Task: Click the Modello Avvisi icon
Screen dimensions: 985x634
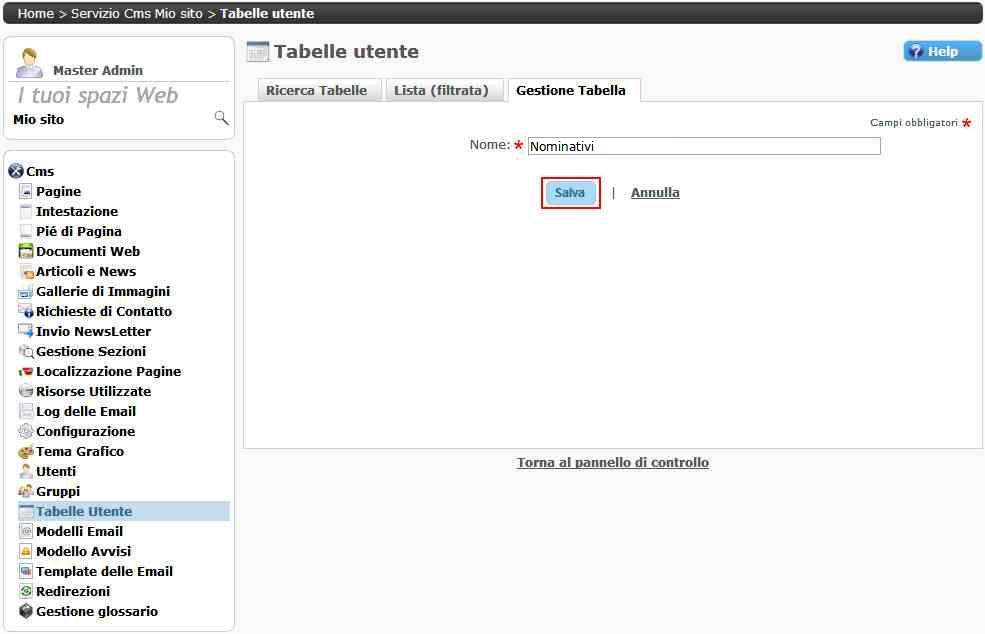Action: click(27, 551)
